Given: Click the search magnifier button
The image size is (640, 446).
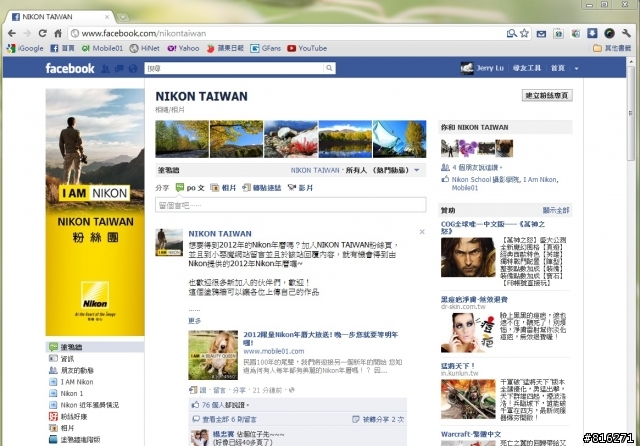Looking at the screenshot, I should point(329,68).
